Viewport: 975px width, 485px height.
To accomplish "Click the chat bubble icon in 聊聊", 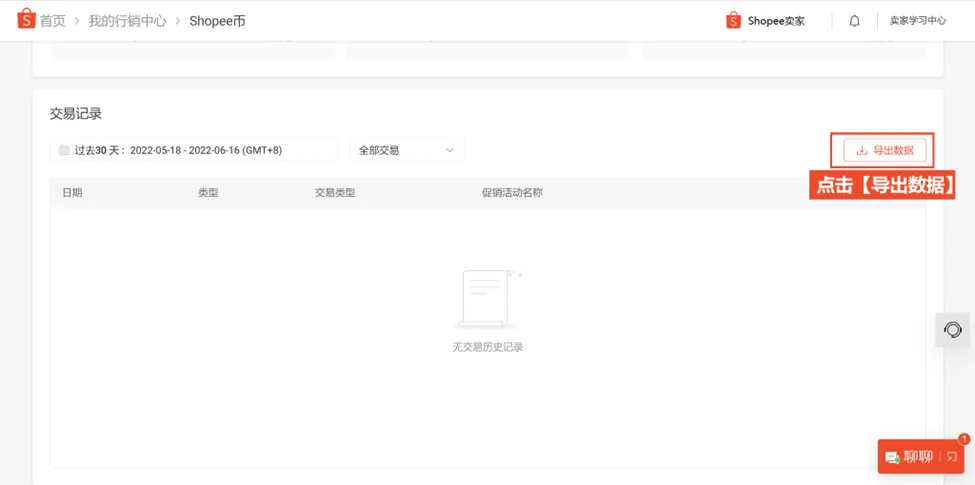I will (x=893, y=458).
